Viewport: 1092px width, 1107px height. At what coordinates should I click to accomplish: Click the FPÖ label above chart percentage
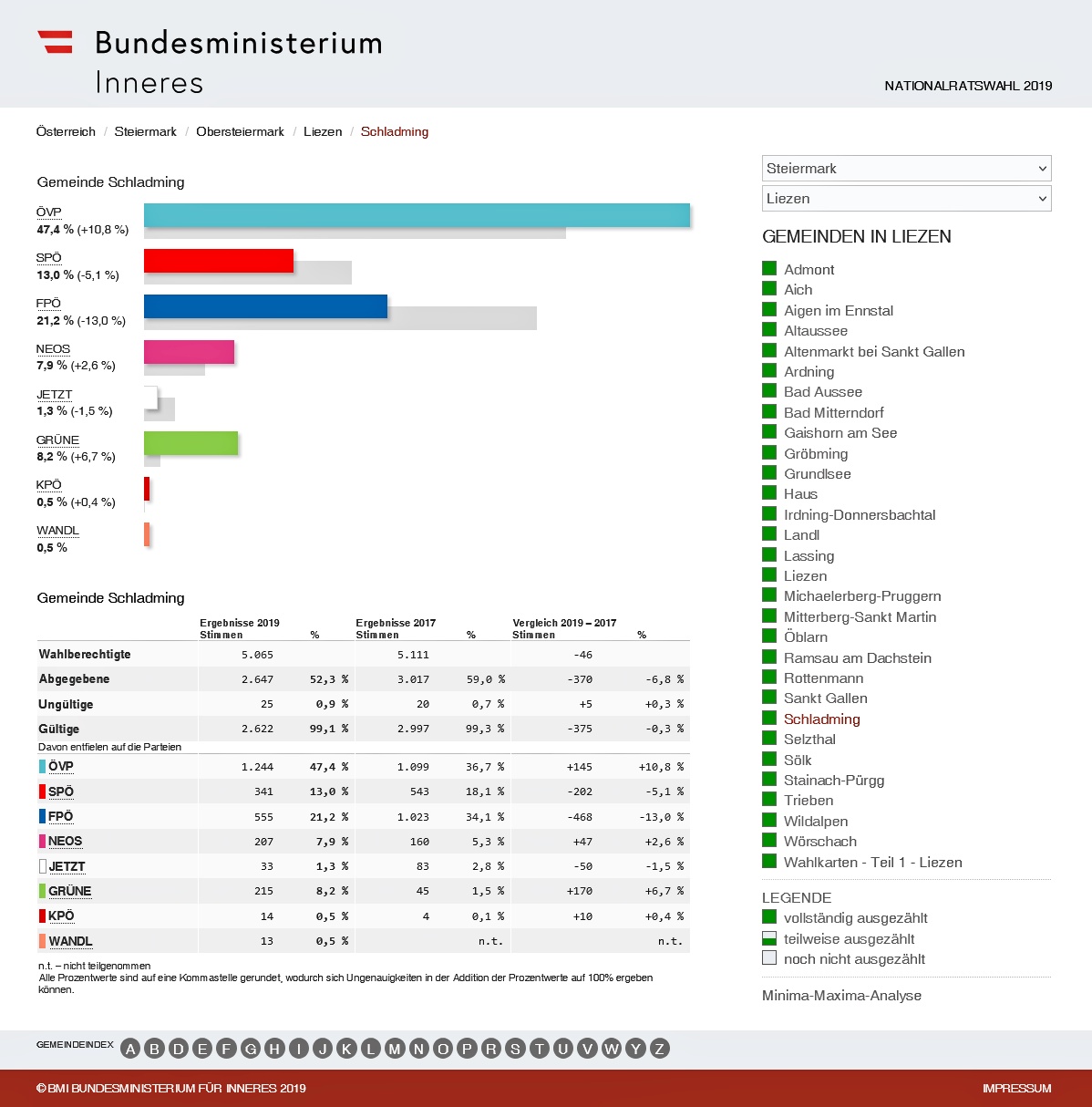click(48, 304)
